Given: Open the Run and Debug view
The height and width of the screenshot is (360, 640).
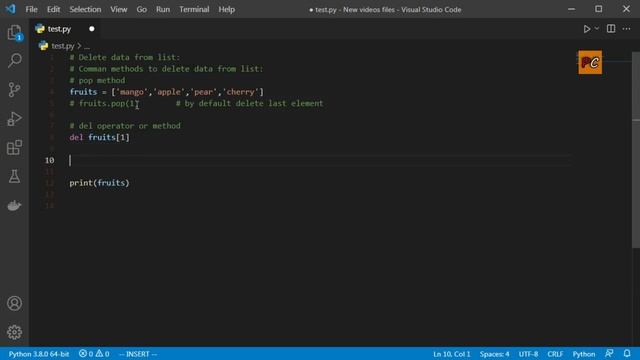Looking at the screenshot, I should (14, 119).
